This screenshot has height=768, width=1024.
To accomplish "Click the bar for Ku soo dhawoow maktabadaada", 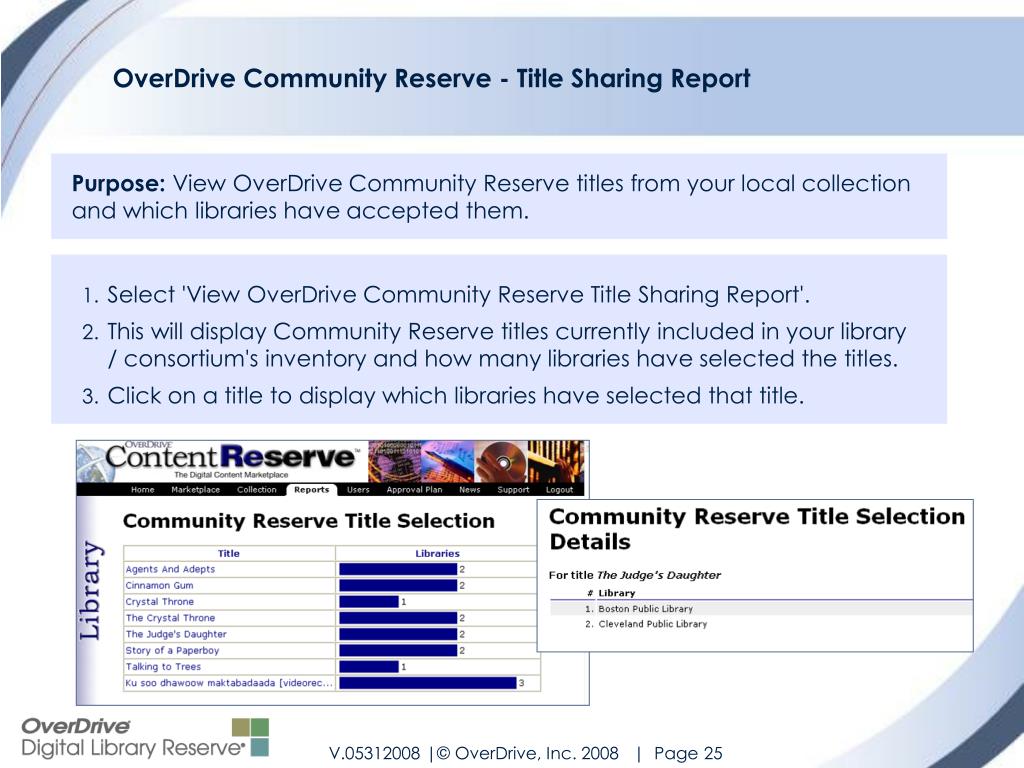I will click(428, 683).
